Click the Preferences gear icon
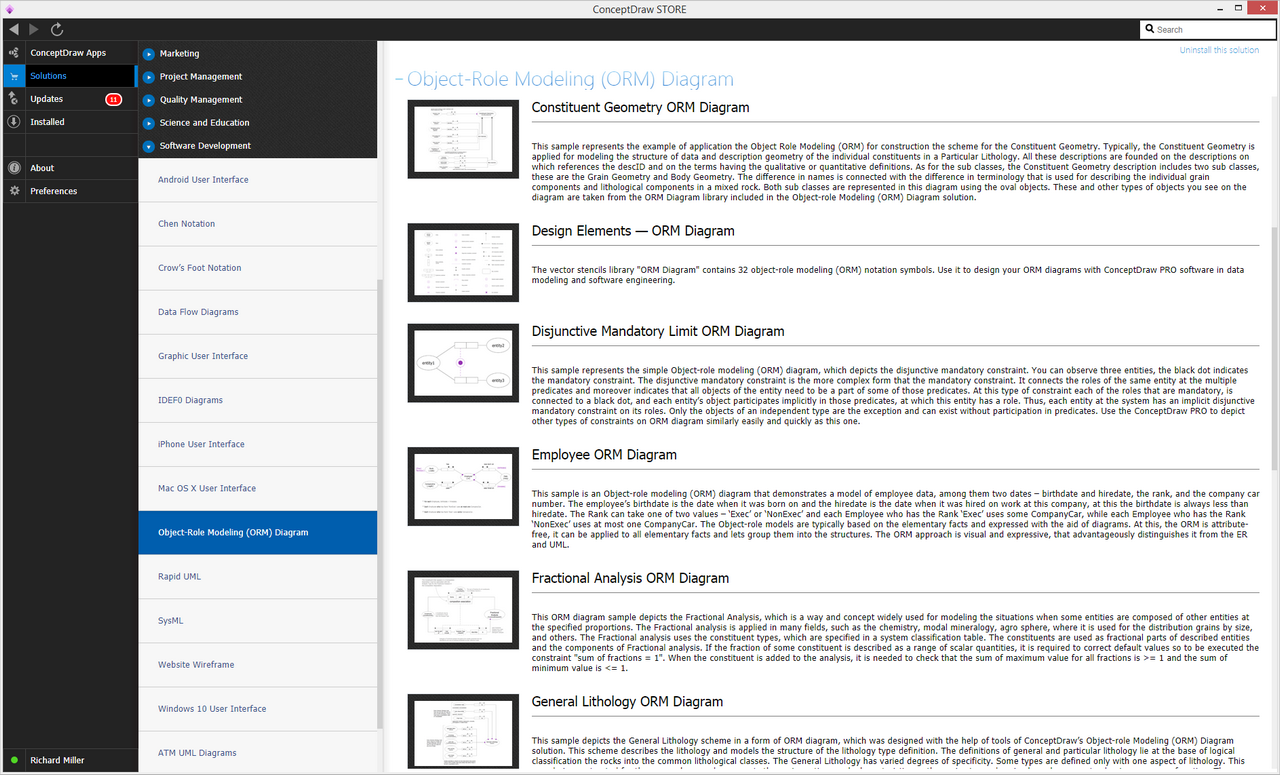 (x=13, y=191)
